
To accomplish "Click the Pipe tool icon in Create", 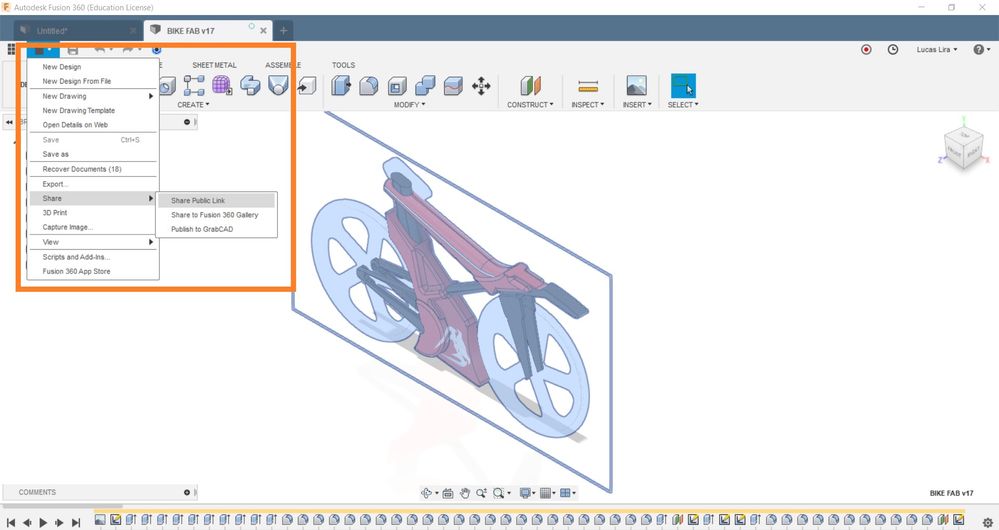I will click(250, 85).
